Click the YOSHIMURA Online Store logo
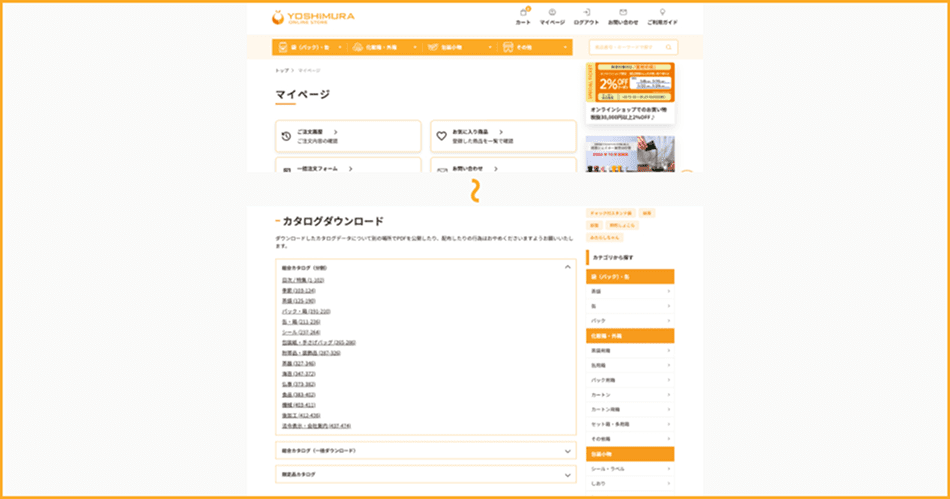950x499 pixels. pyautogui.click(x=313, y=17)
